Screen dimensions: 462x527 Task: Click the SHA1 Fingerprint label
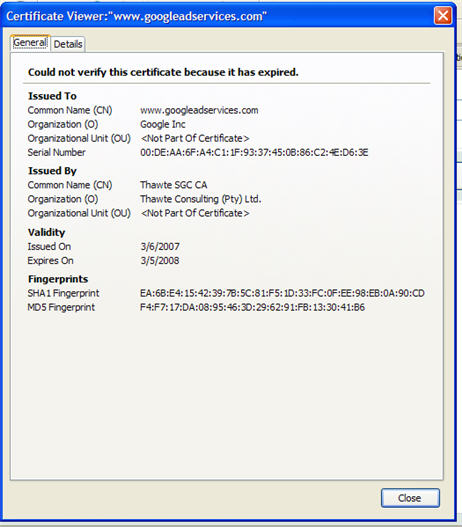tap(63, 293)
